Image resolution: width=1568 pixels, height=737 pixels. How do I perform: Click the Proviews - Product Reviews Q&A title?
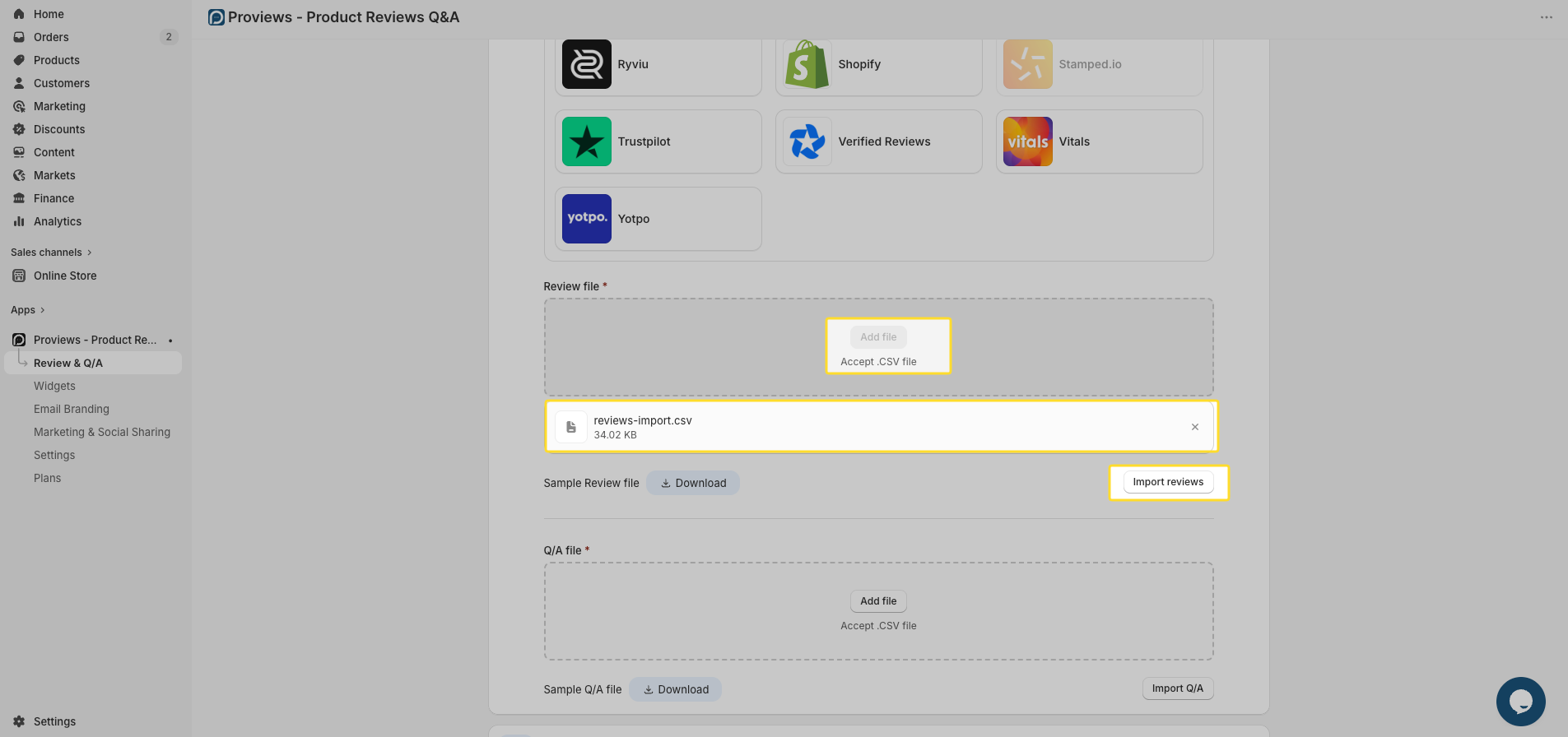pyautogui.click(x=343, y=17)
